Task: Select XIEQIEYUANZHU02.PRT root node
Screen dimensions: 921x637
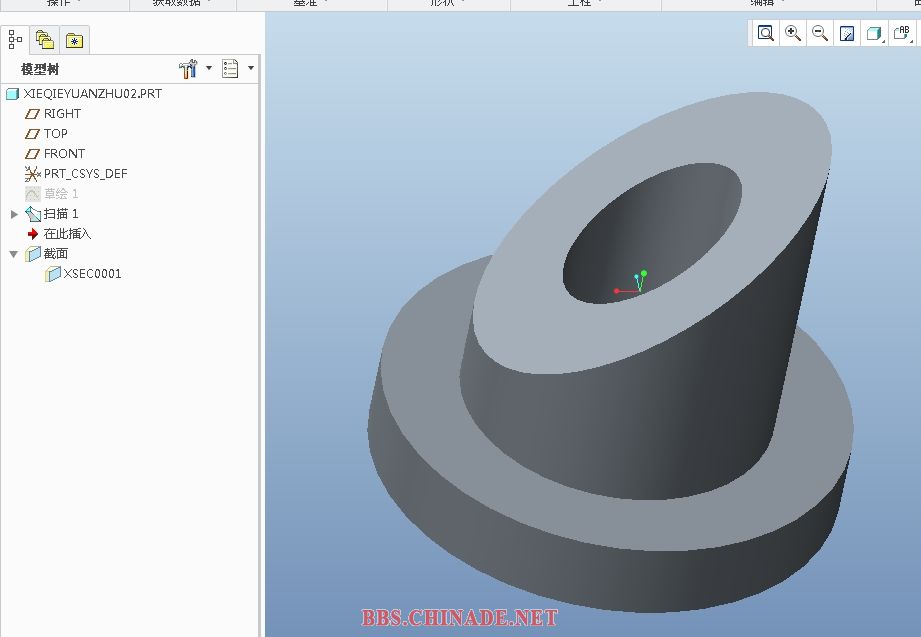Action: (x=85, y=93)
